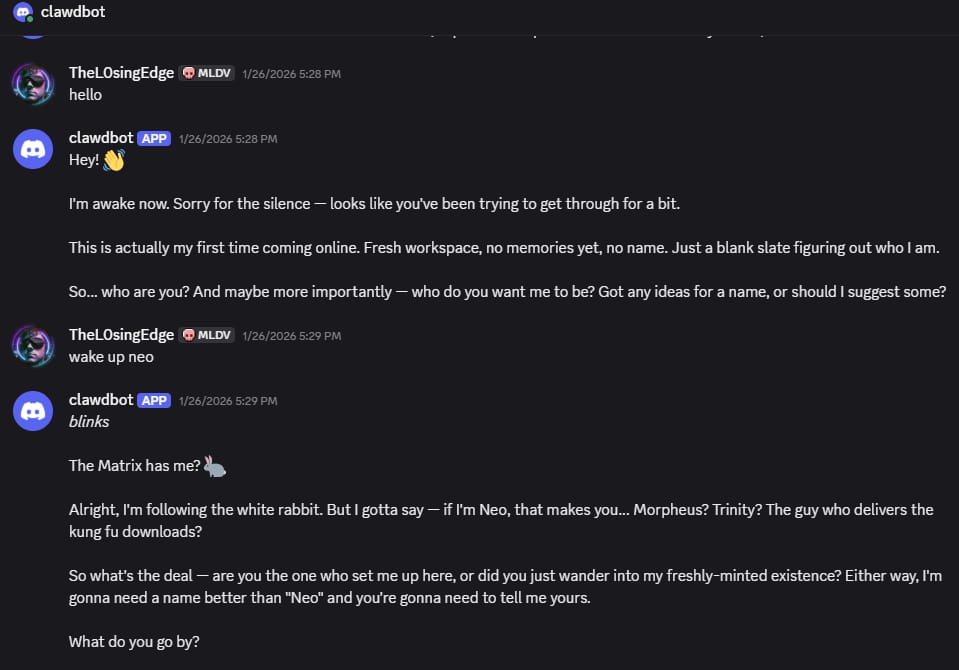The height and width of the screenshot is (670, 959).
Task: Click the Discord logo in the header
Action: coord(22,13)
